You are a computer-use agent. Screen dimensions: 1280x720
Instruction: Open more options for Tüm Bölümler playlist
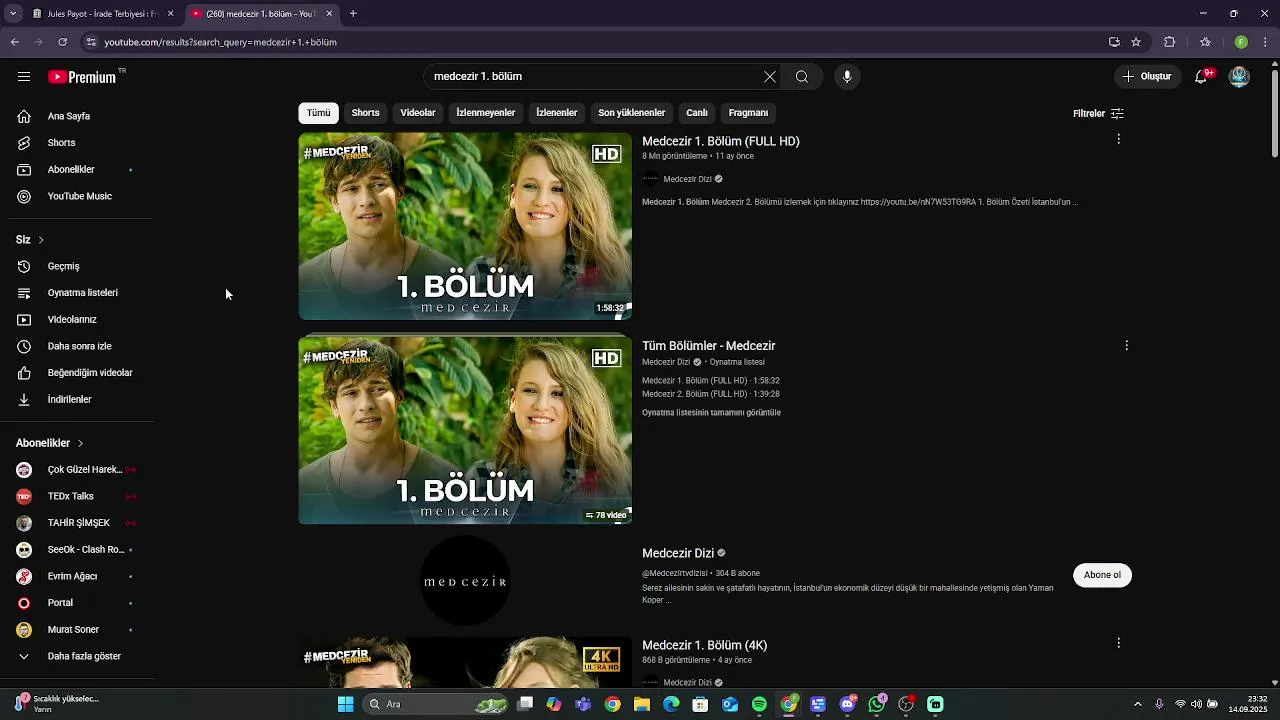[x=1126, y=345]
